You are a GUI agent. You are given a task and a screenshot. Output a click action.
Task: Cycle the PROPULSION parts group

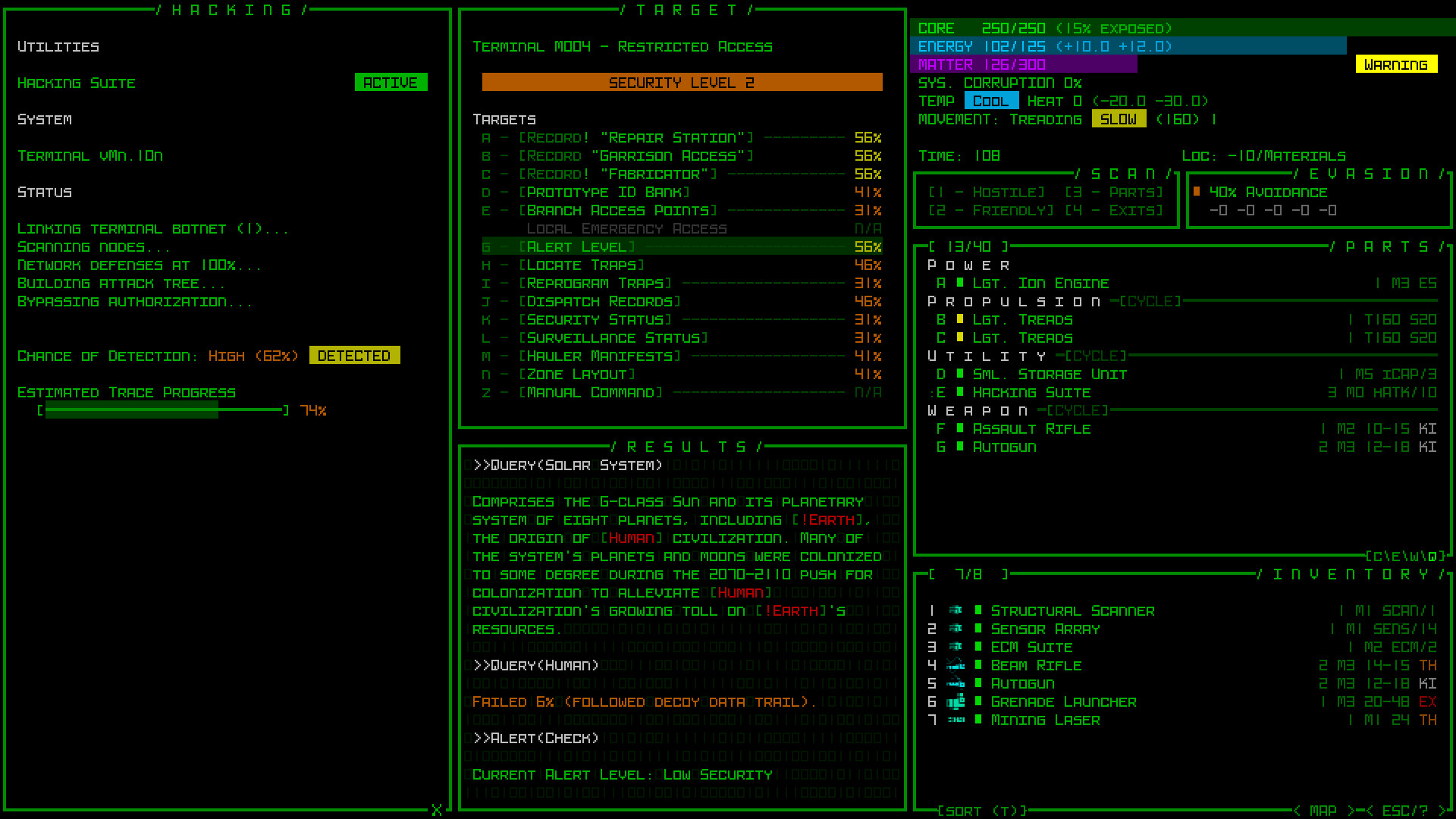click(1150, 301)
